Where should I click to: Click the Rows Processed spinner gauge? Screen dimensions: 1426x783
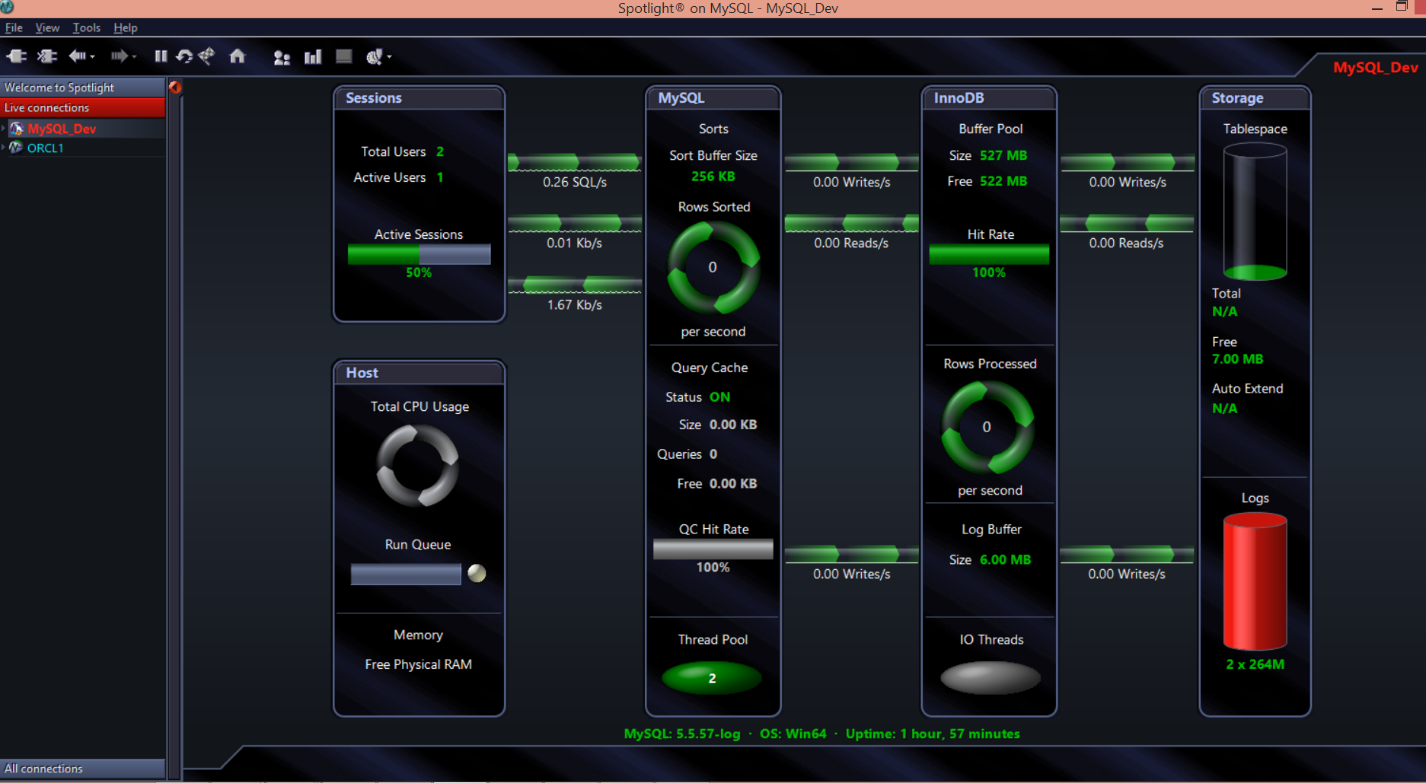point(988,427)
